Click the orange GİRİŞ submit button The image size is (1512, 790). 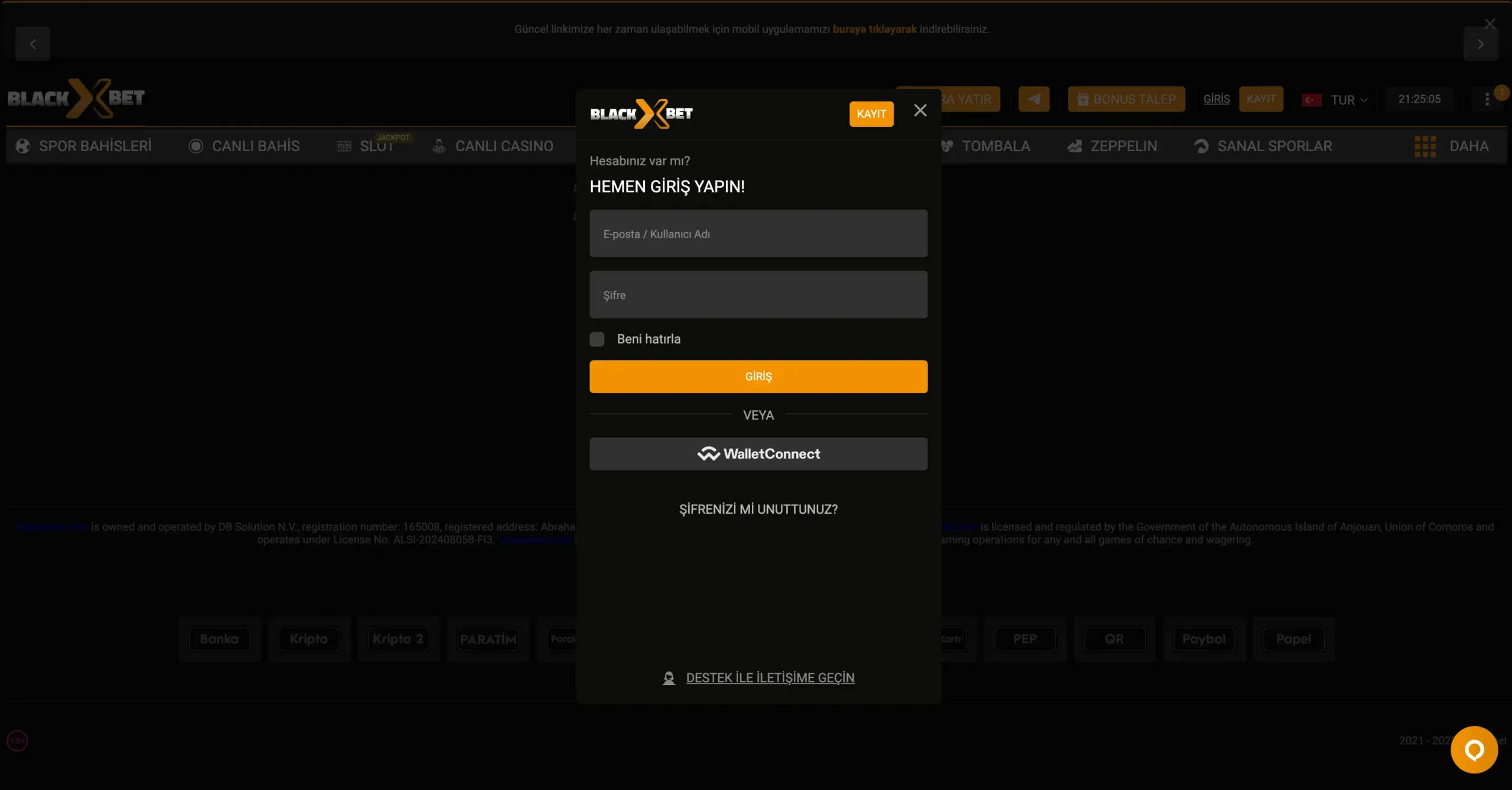[x=758, y=377]
